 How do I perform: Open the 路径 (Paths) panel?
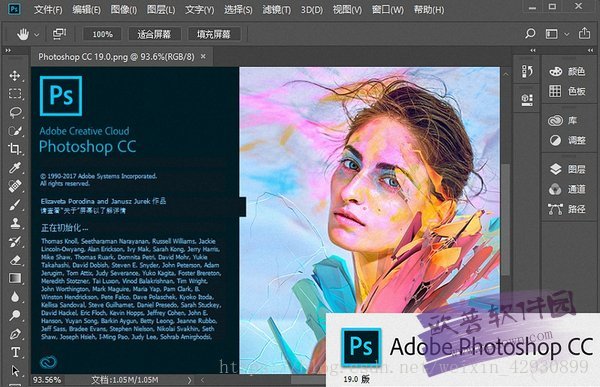click(x=567, y=209)
